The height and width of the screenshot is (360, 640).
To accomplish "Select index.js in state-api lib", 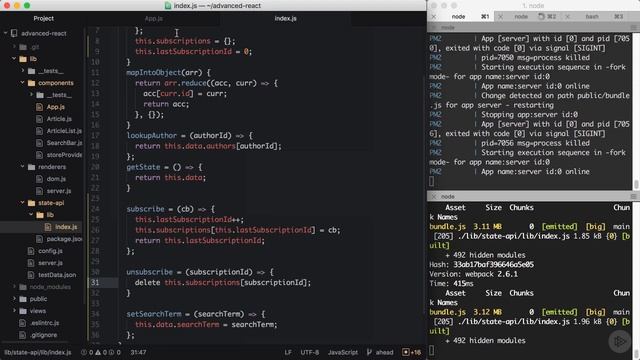I will pos(66,227).
